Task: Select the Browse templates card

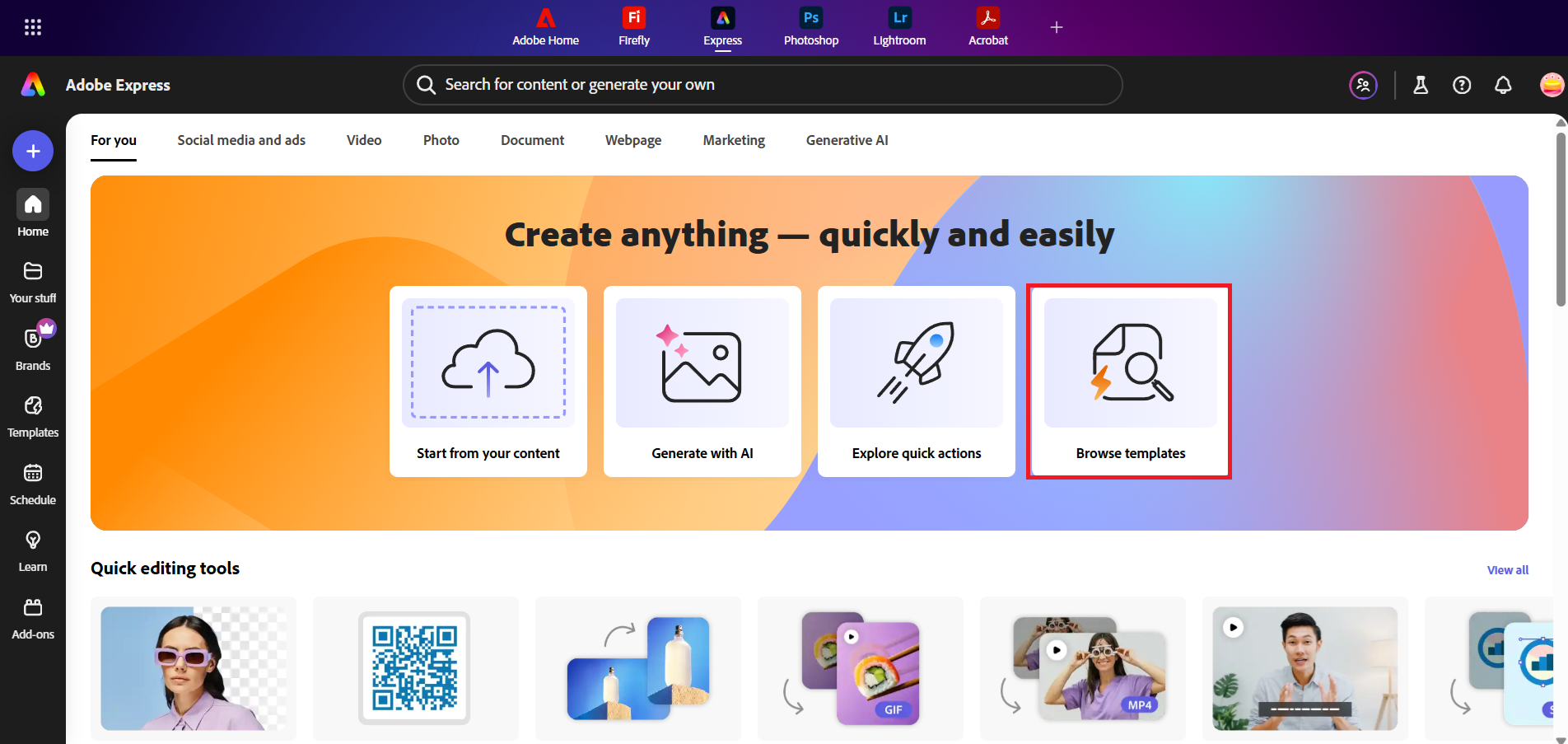Action: 1128,381
